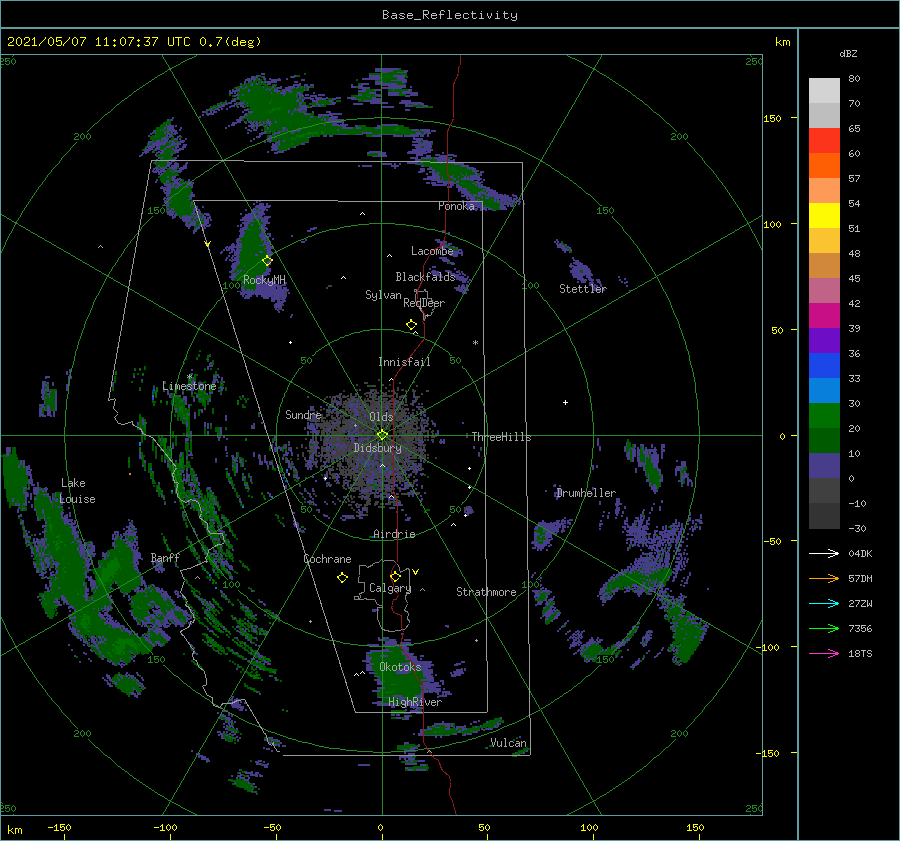Click the orange 57DM arrow in legend

point(824,579)
